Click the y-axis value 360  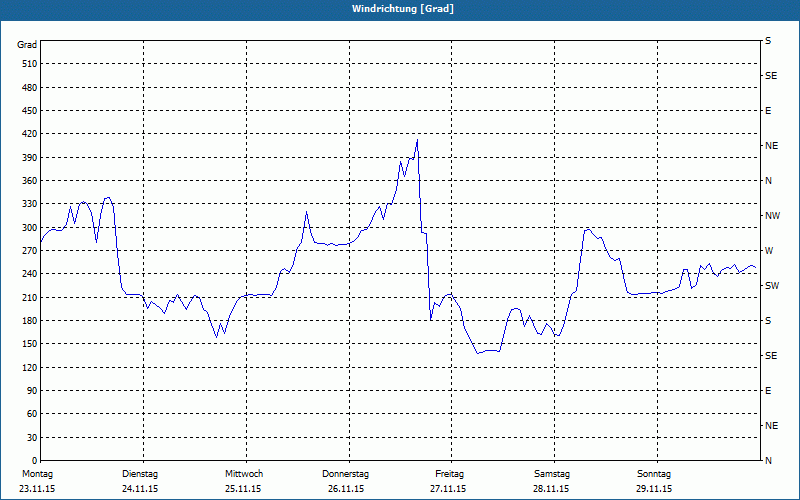coord(30,181)
